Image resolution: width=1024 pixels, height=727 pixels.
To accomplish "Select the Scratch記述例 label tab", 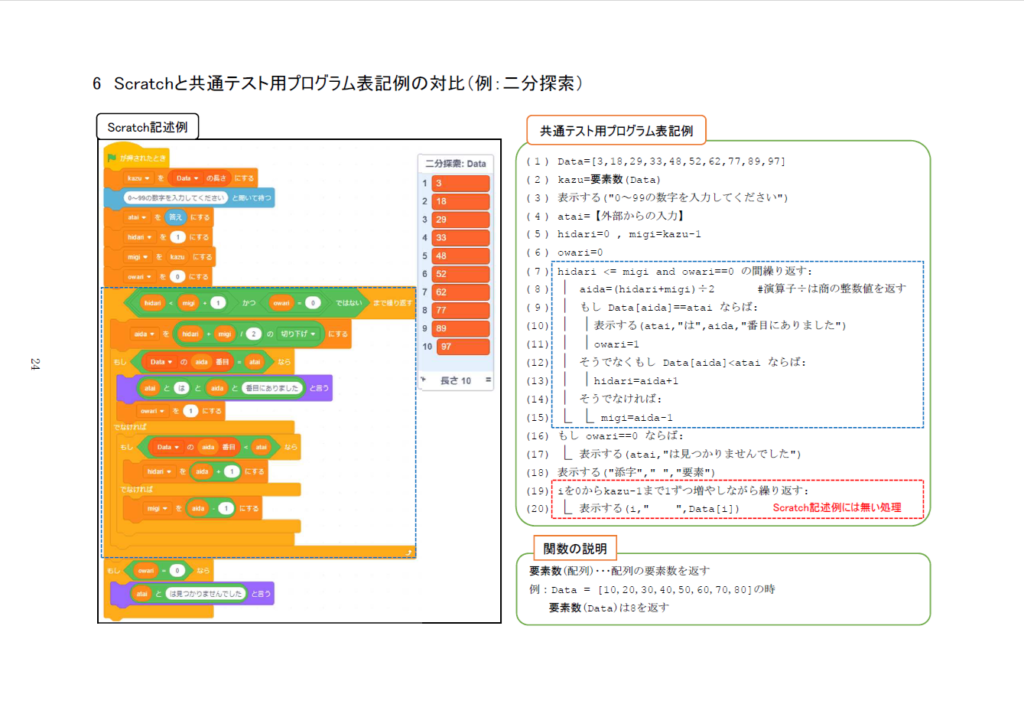I will (x=147, y=127).
